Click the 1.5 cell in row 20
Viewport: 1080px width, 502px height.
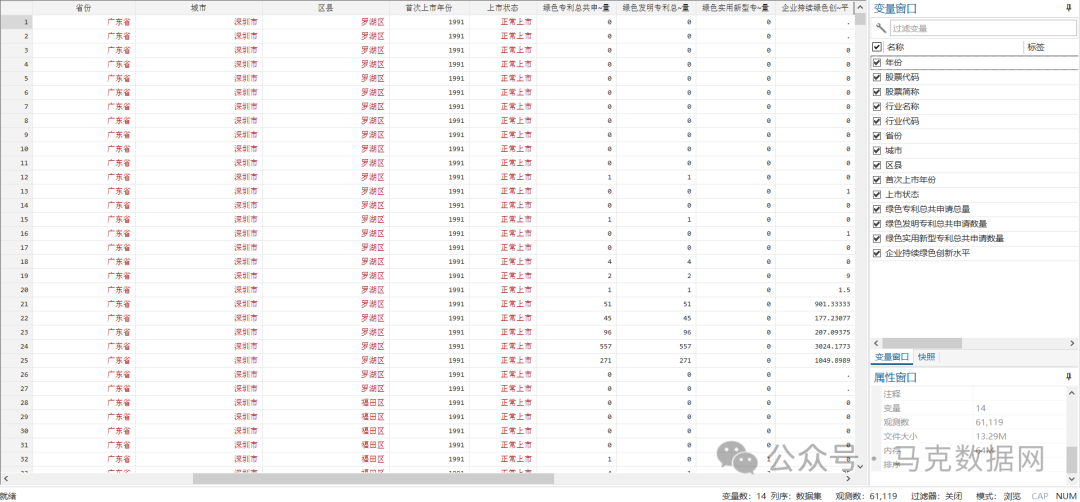(815, 290)
